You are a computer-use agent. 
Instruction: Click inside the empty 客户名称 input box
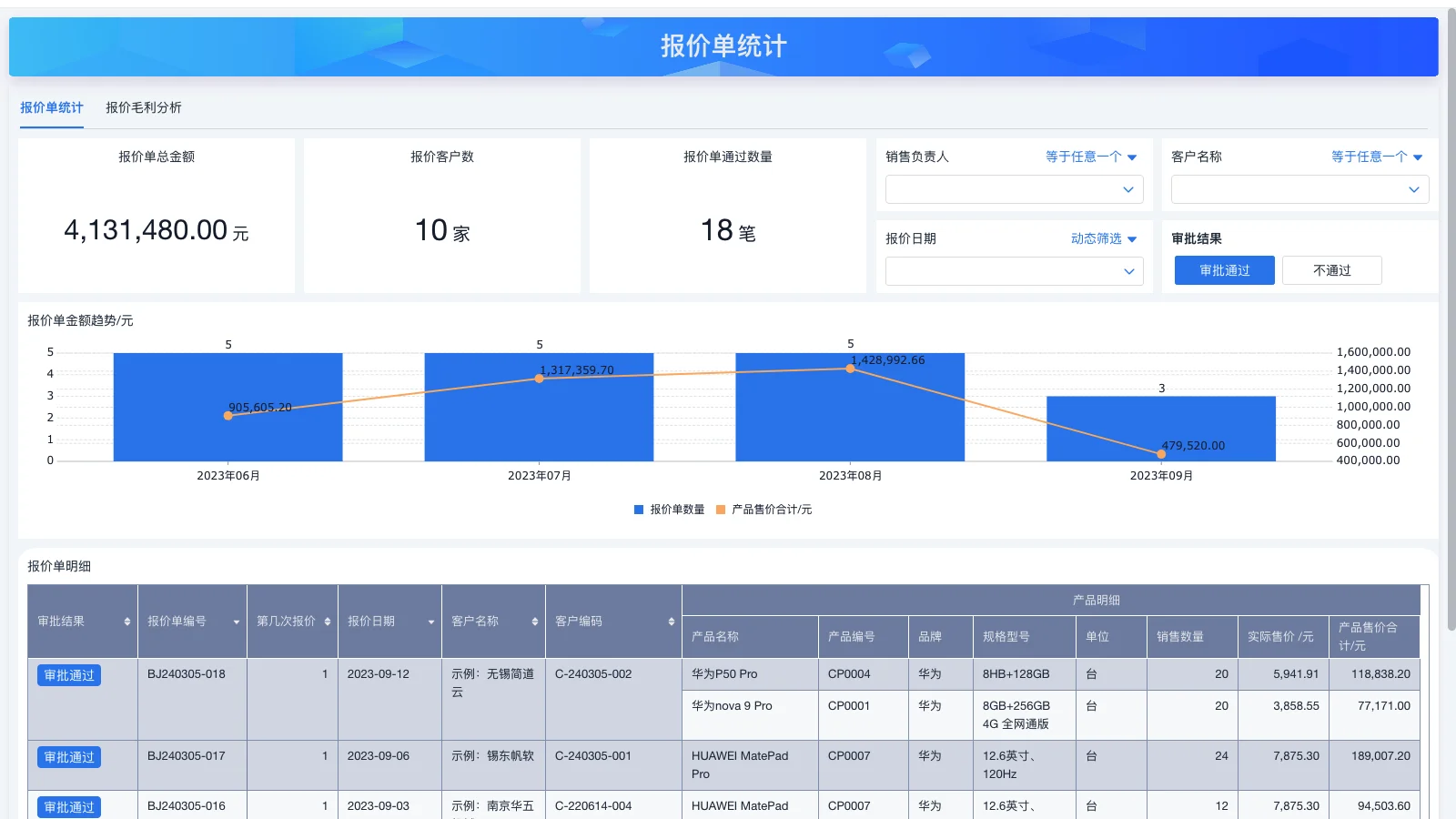click(1299, 189)
